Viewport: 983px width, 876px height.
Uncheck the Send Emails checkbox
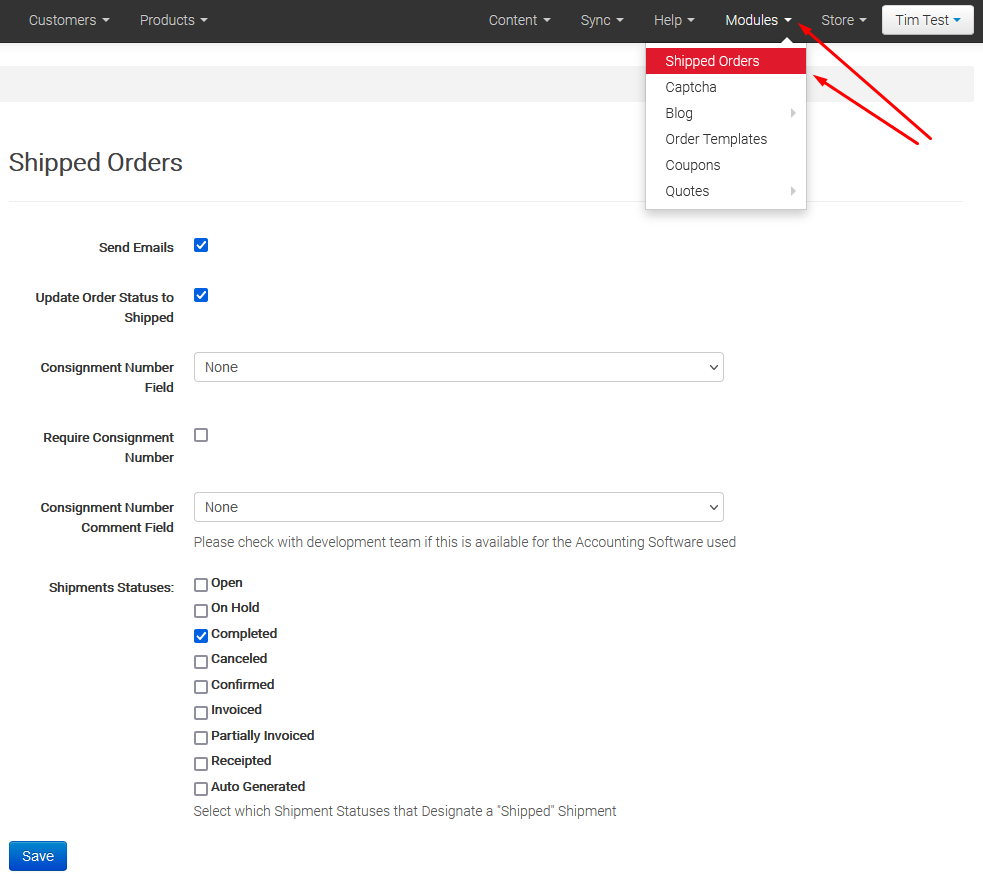pyautogui.click(x=201, y=245)
